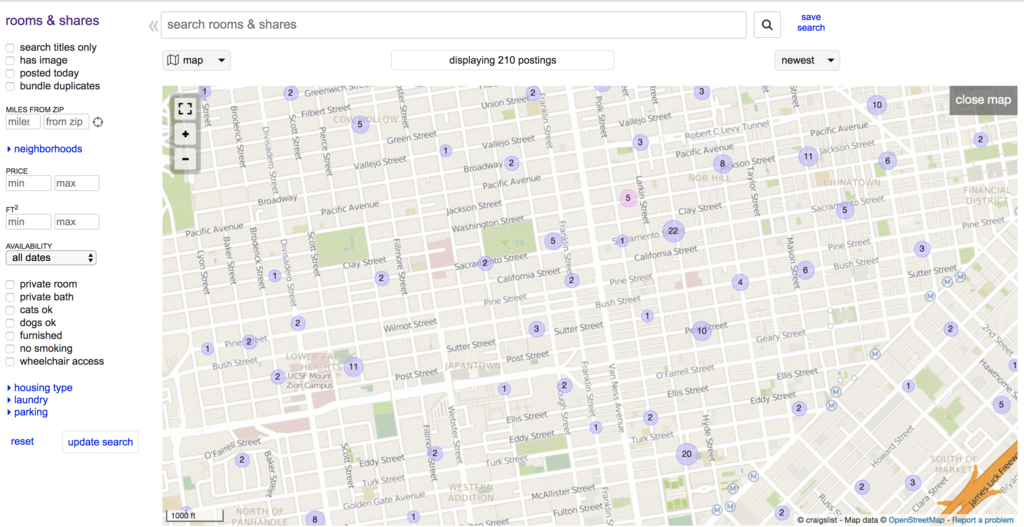Click the 2 cluster at UCSF Mount Zion Campus
The height and width of the screenshot is (527, 1024).
[278, 377]
